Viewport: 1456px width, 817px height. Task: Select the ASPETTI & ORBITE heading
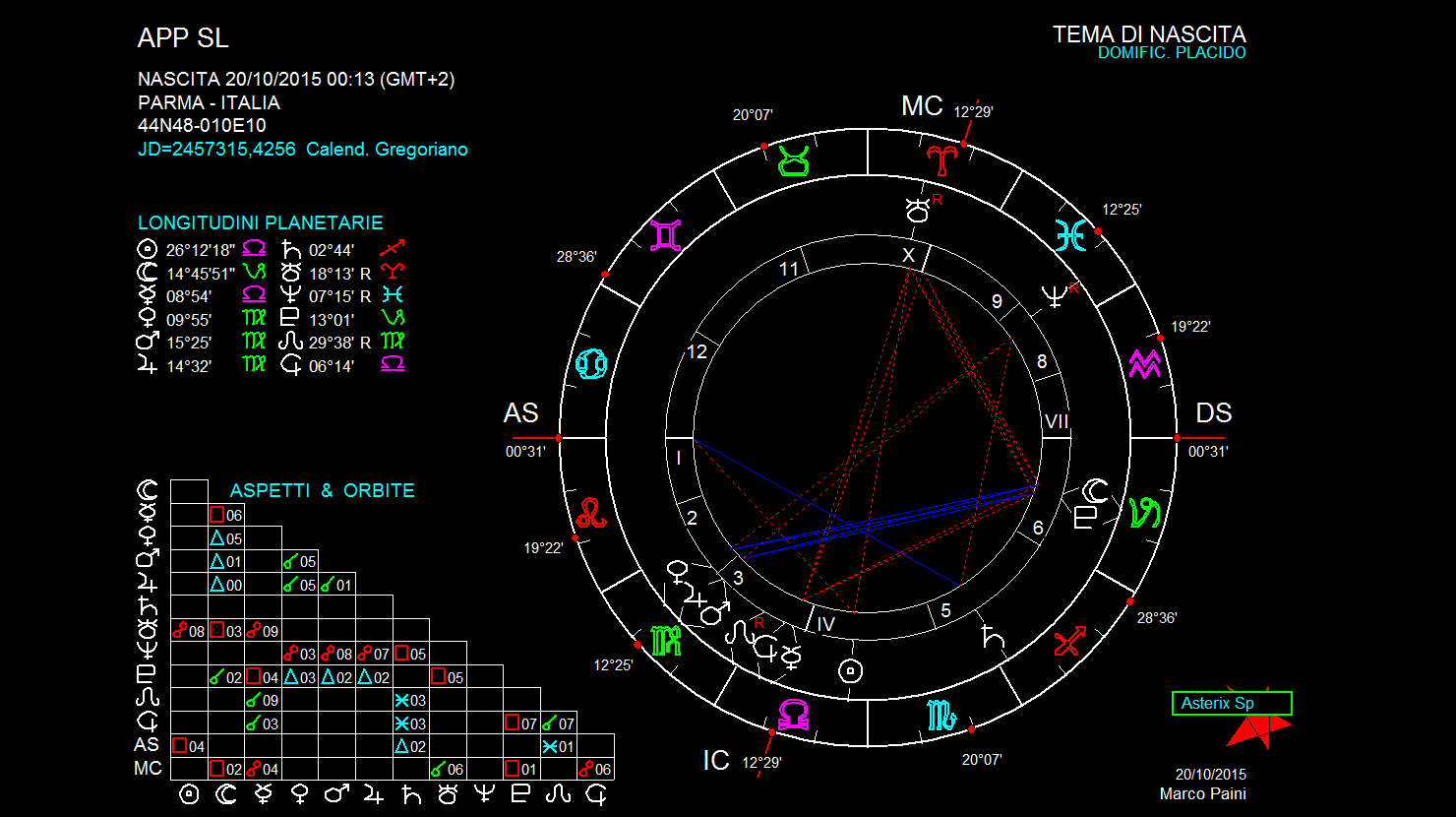(322, 490)
